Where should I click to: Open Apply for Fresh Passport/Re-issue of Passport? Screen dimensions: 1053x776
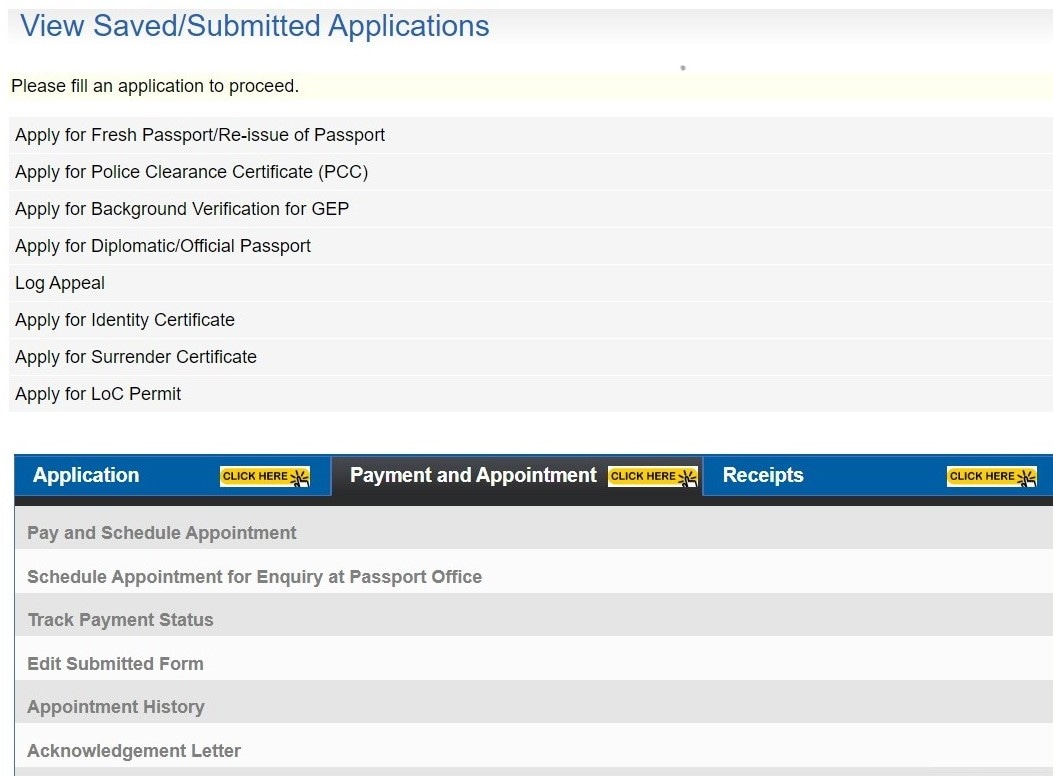point(200,135)
